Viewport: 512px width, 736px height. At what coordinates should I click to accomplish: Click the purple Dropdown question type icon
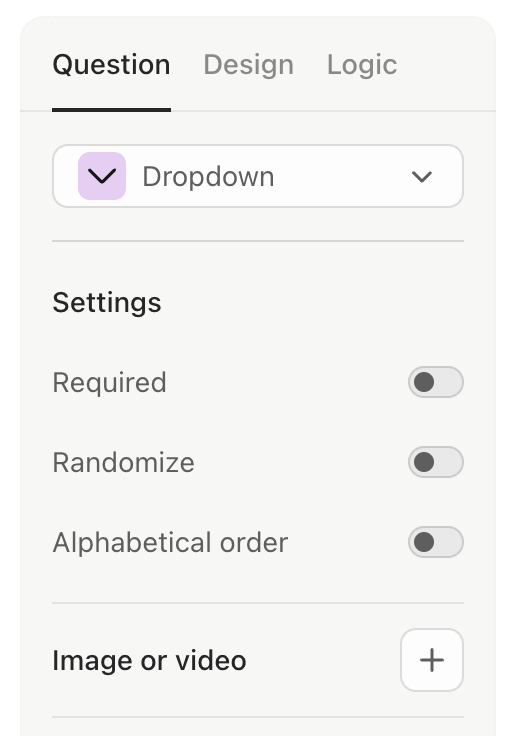102,176
